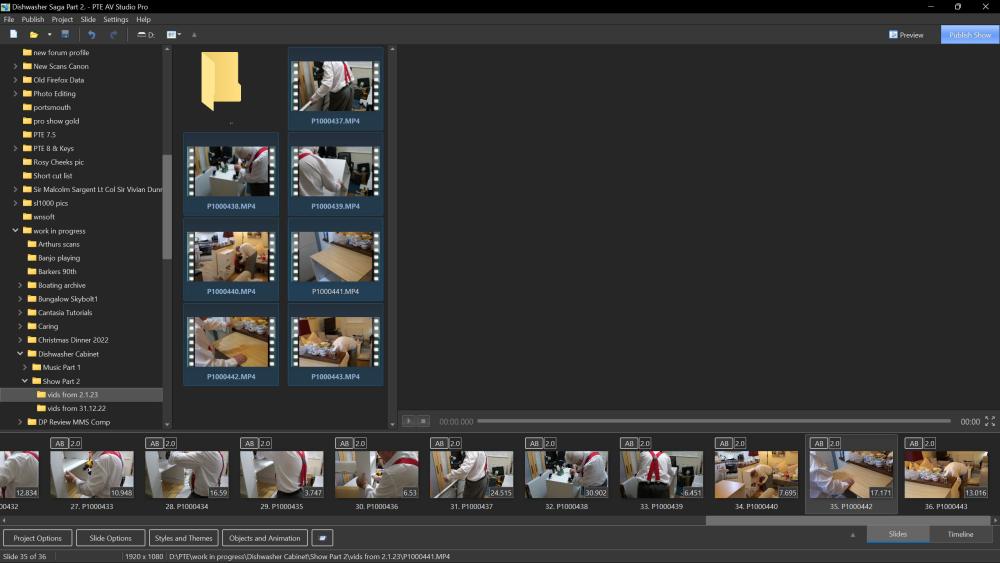This screenshot has width=1000, height=563.
Task: Undo the last action
Action: point(92,35)
